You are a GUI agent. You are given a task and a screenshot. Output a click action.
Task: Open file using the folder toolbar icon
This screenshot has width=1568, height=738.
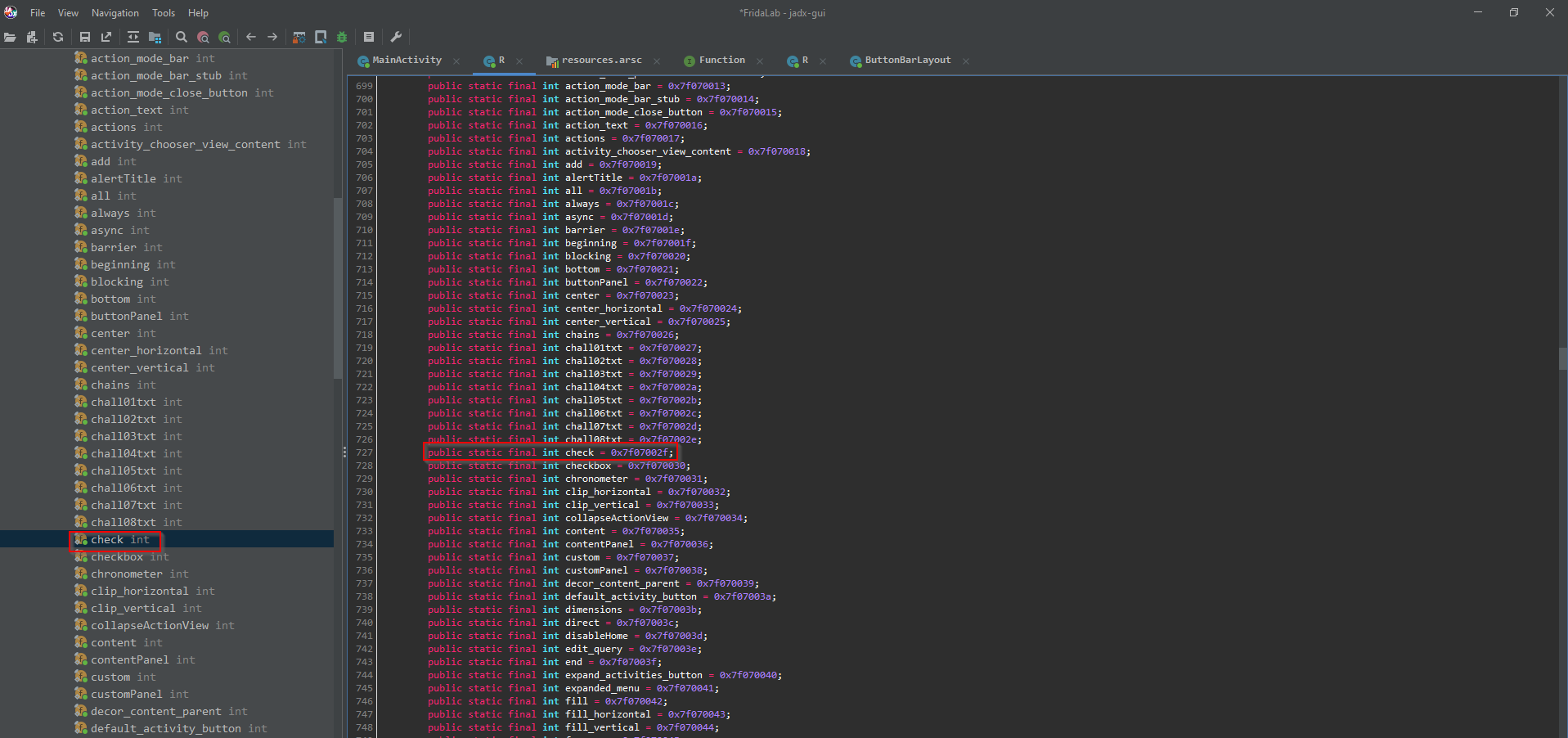(x=10, y=37)
